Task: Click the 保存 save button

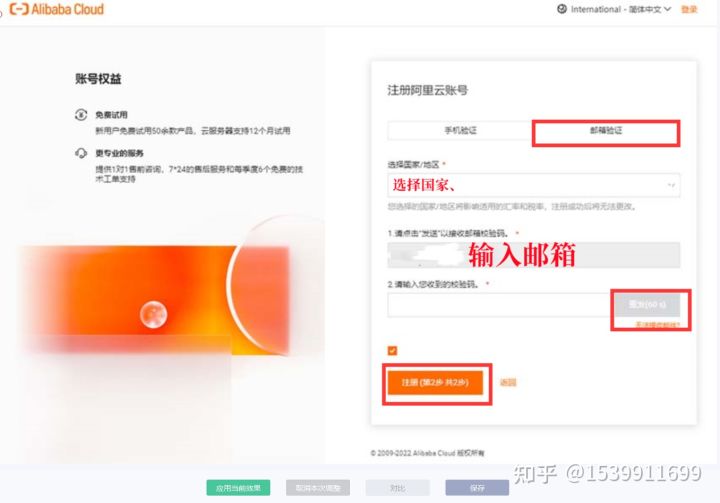Action: [477, 488]
